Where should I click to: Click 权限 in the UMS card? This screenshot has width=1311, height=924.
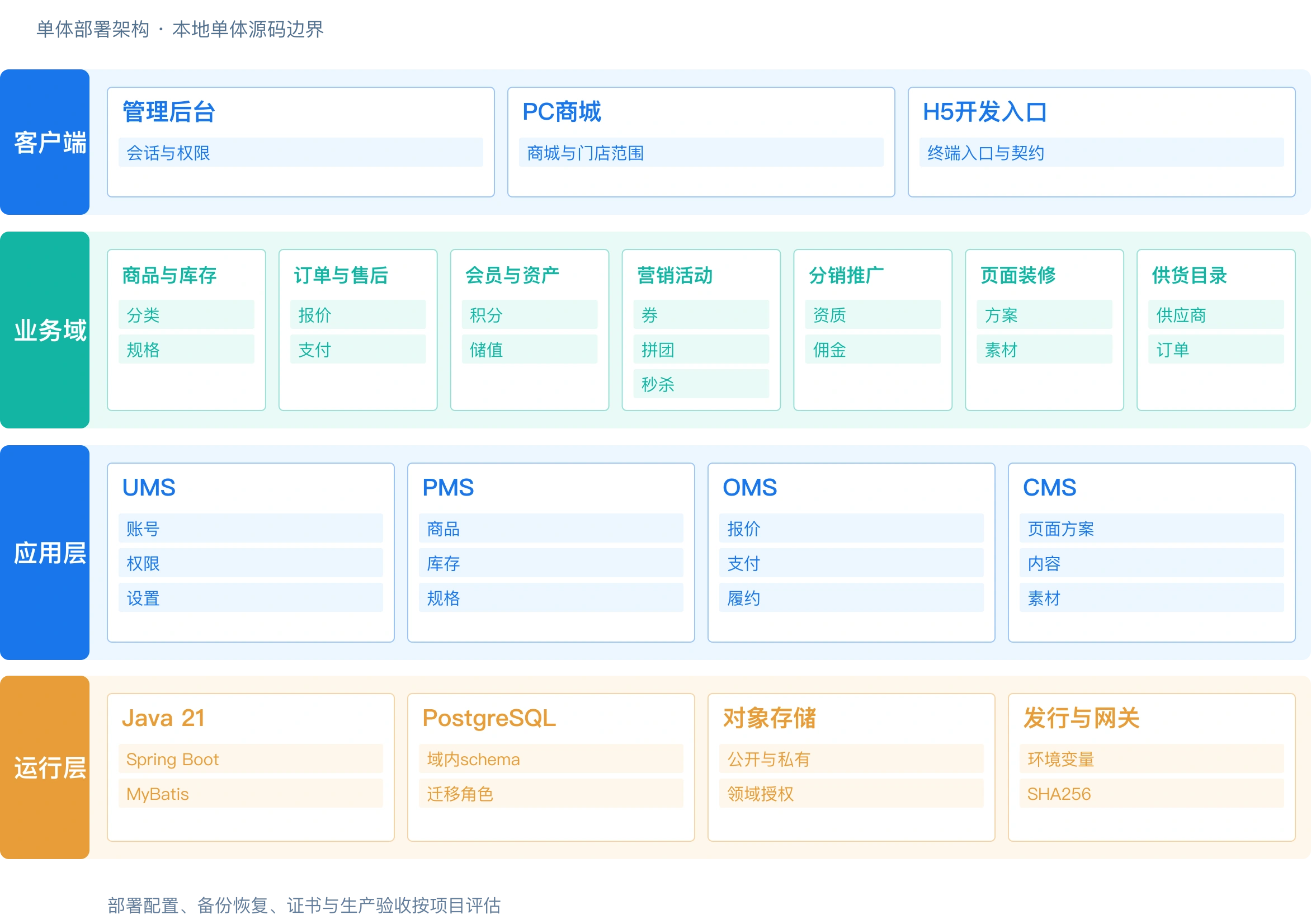(251, 563)
